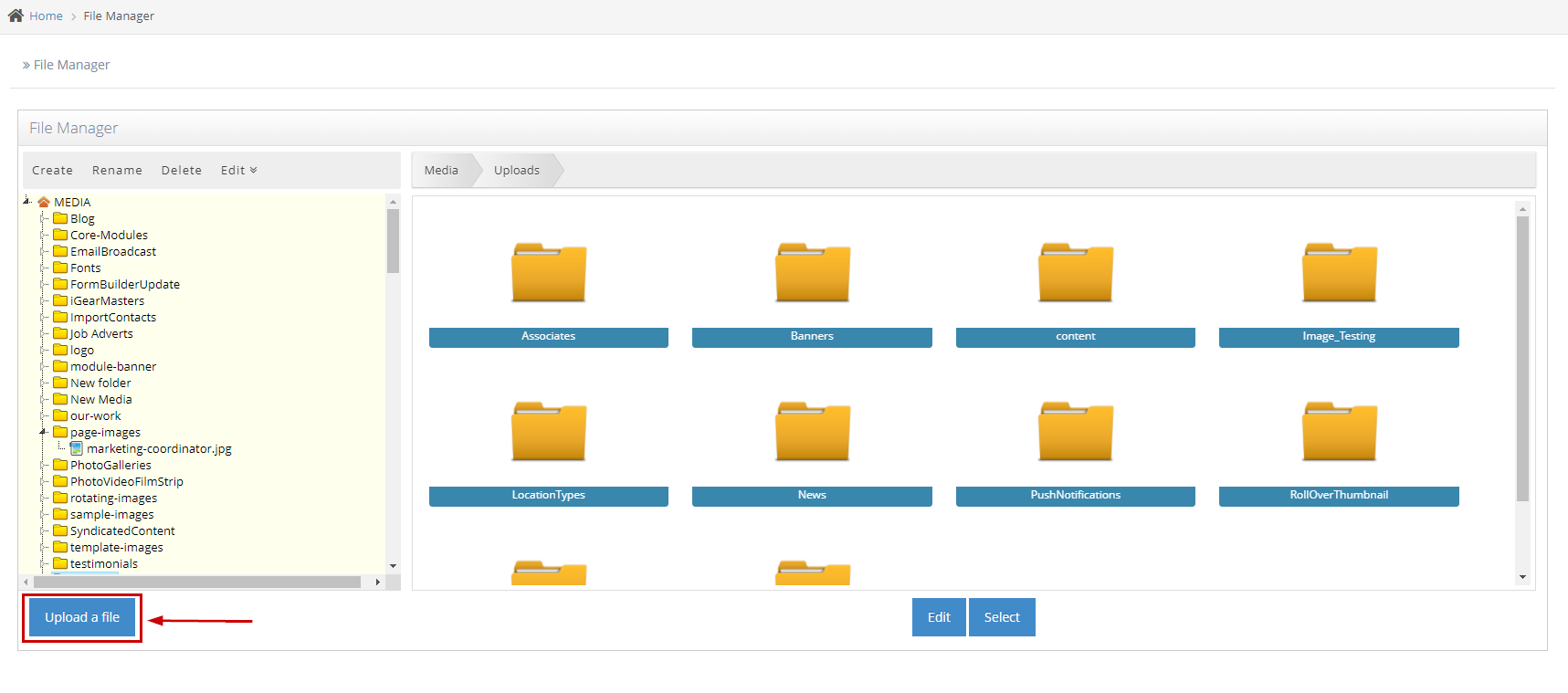Click the MEDIA root home icon
Viewport: 1568px width, 693px height.
(44, 202)
